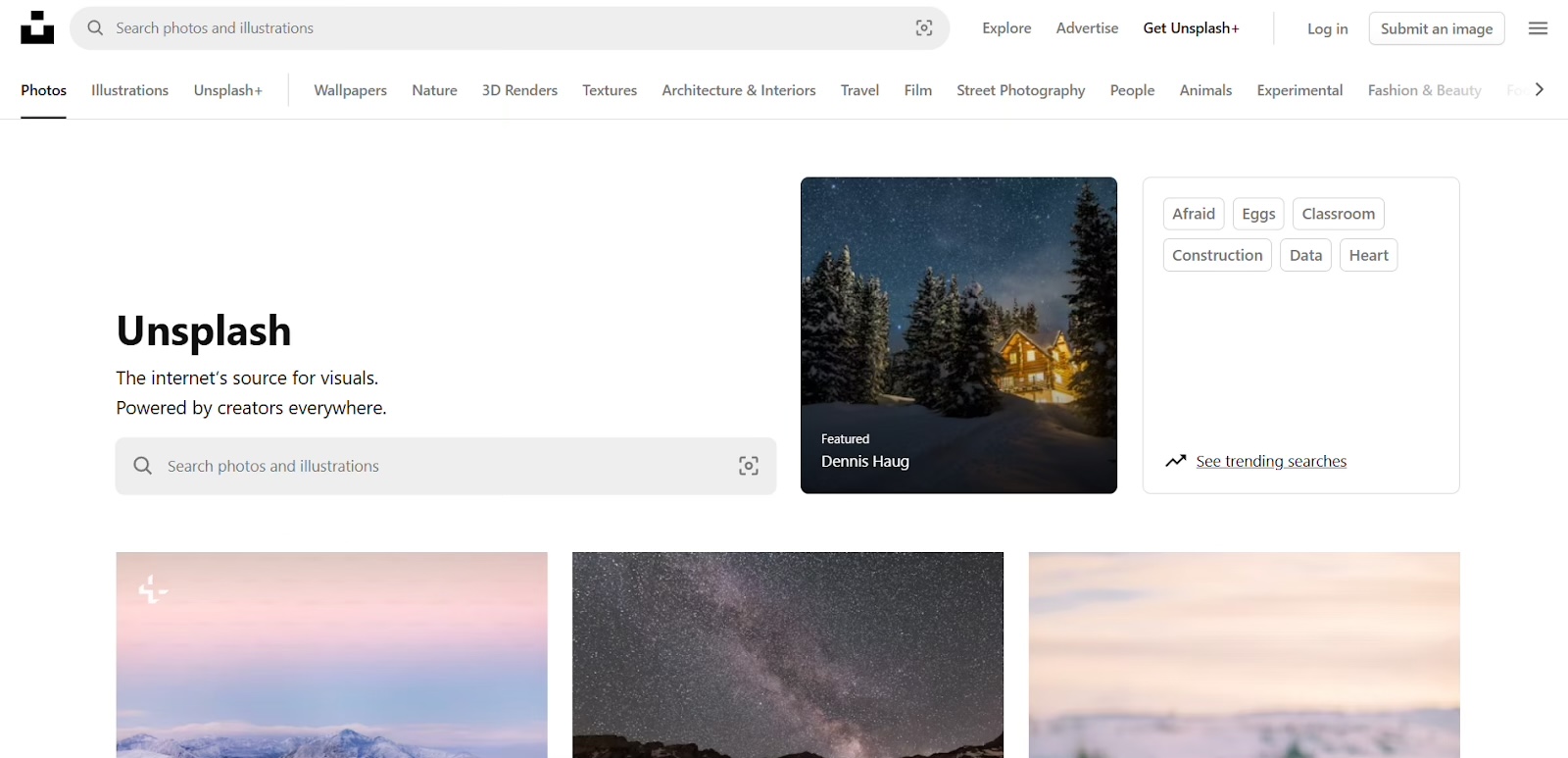This screenshot has height=758, width=1568.
Task: Click the text 'Powered by creators everywhere.'
Action: point(251,408)
